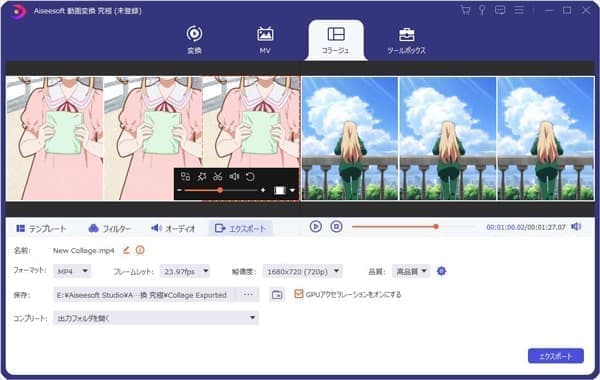Click the plus zoom-in icon
Viewport: 600px width, 380px height.
263,190
